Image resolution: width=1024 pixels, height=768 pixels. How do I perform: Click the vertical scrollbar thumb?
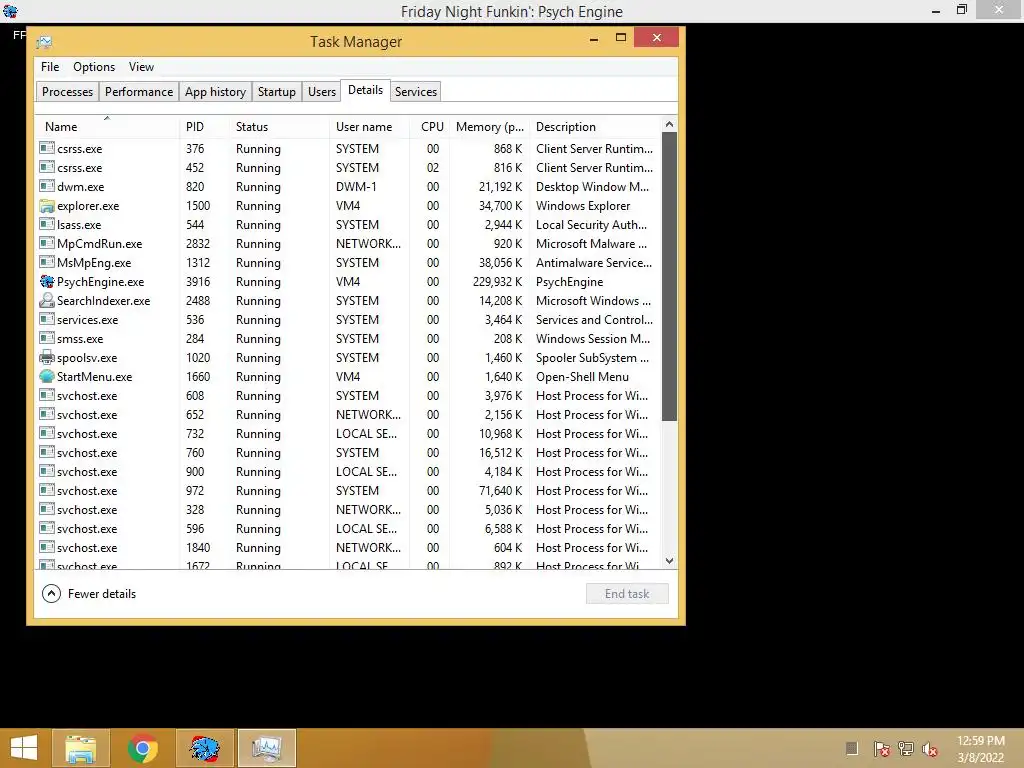(669, 276)
